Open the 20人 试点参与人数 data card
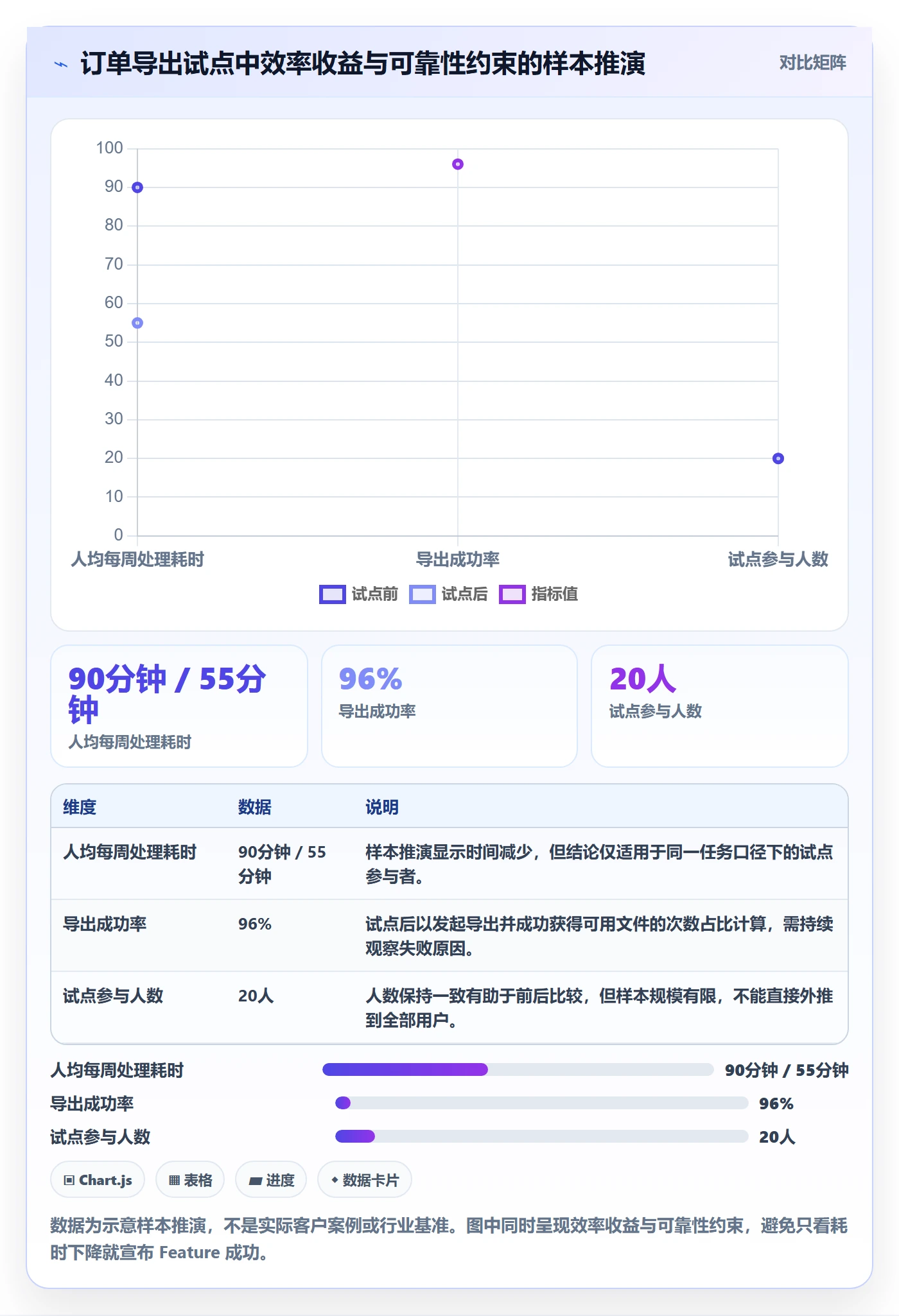 point(720,706)
